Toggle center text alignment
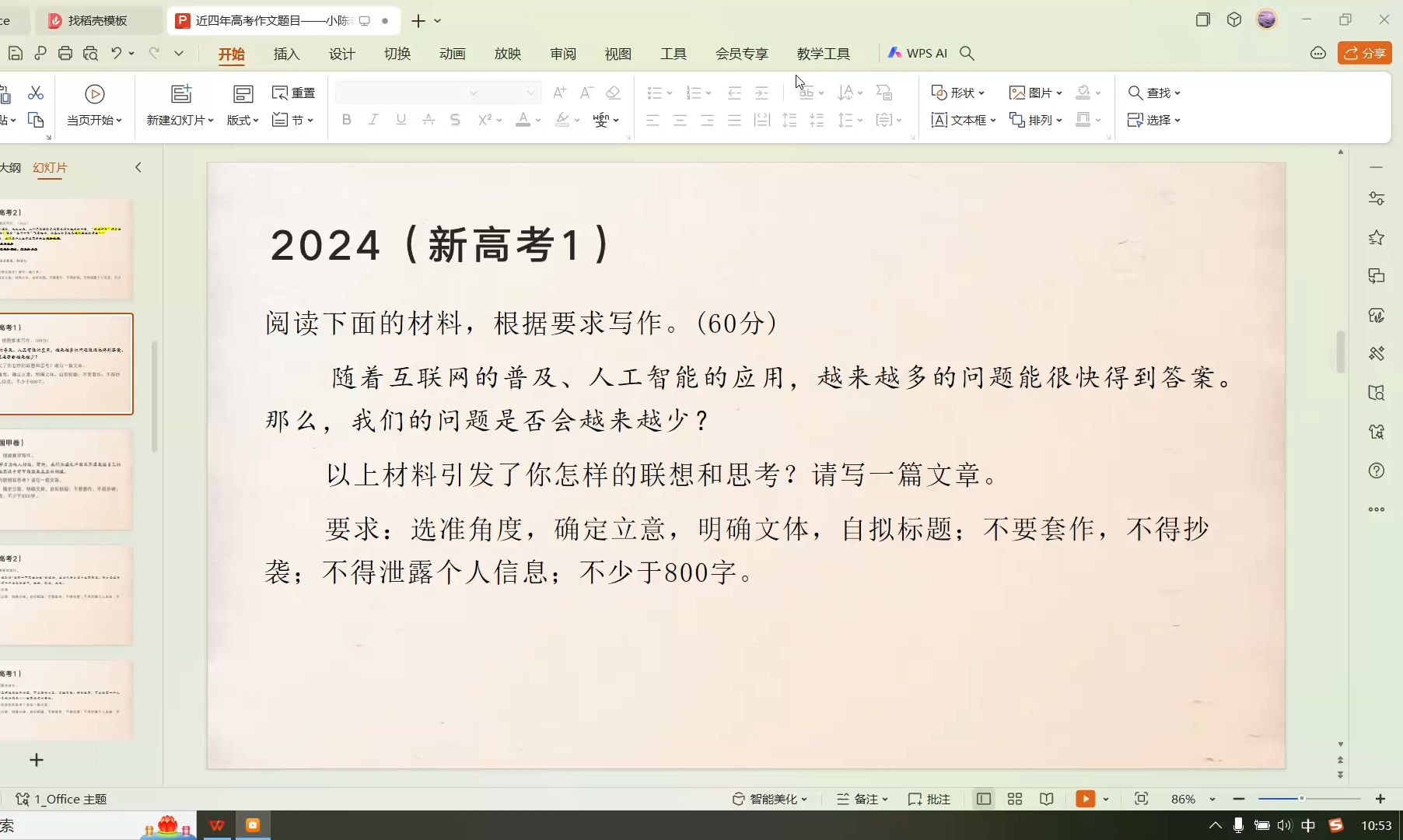This screenshot has width=1403, height=840. click(680, 120)
